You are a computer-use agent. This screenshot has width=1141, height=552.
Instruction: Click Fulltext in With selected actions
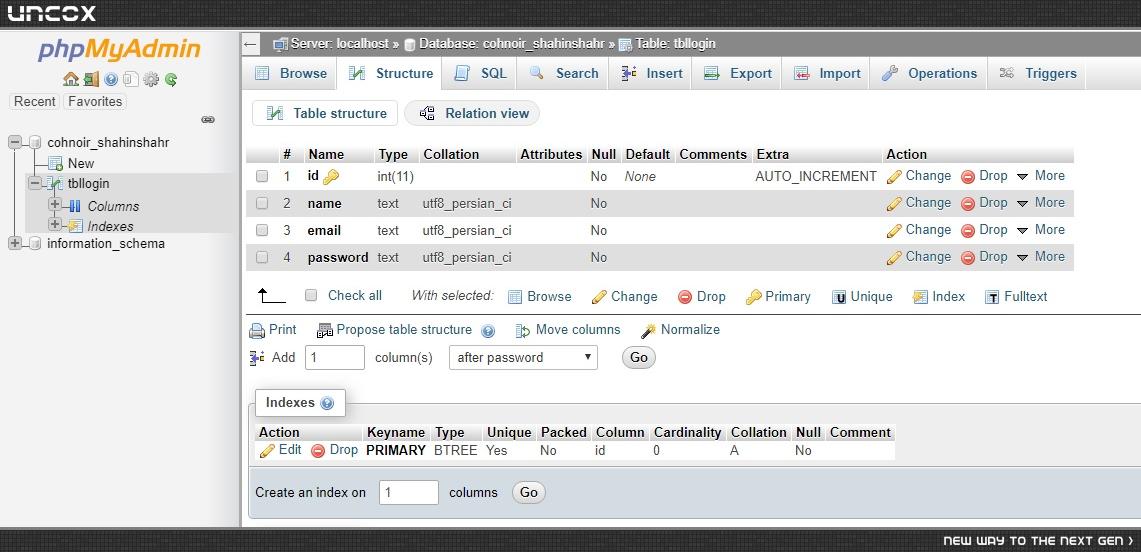click(1016, 297)
